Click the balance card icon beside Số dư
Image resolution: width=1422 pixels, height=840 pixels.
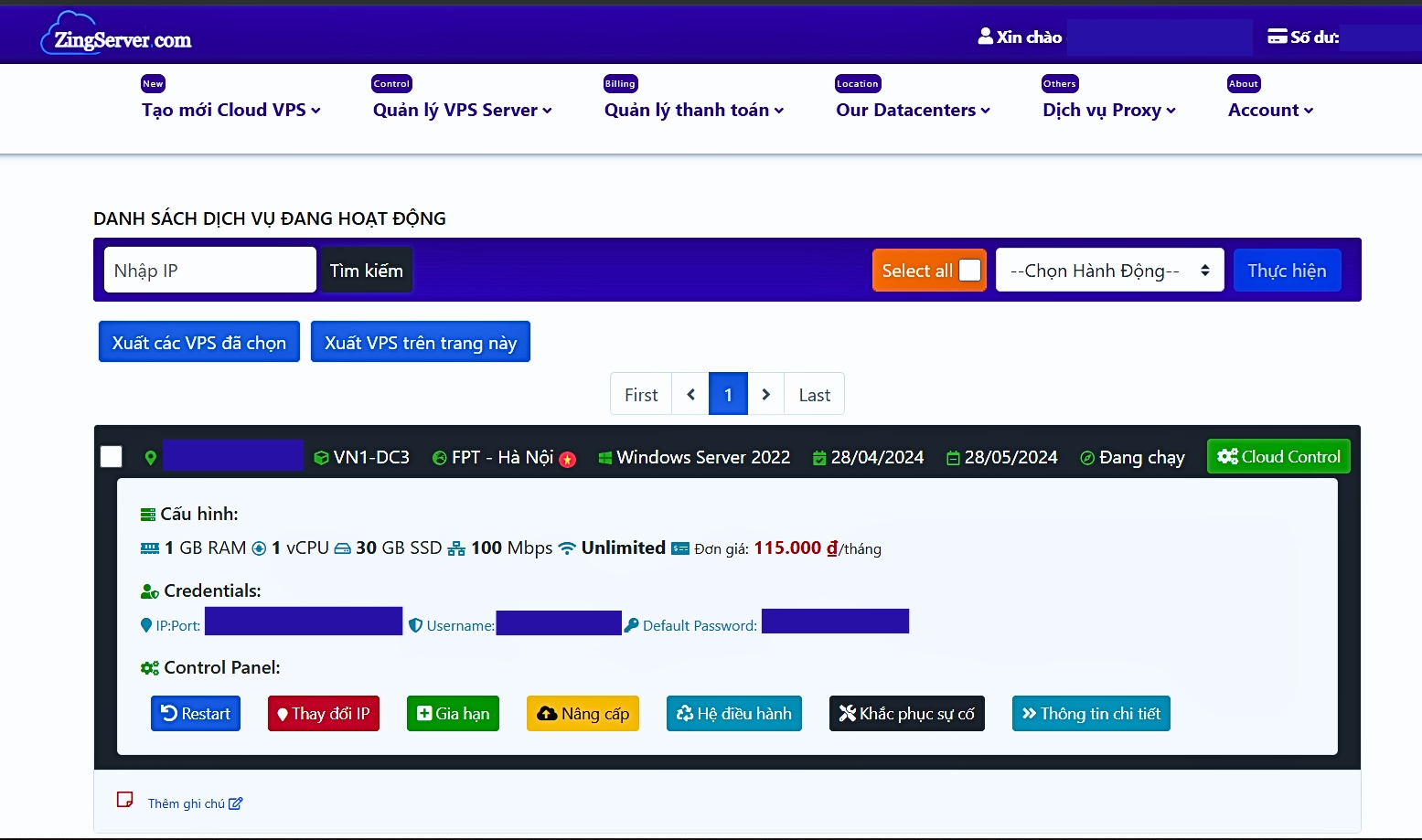[1277, 37]
